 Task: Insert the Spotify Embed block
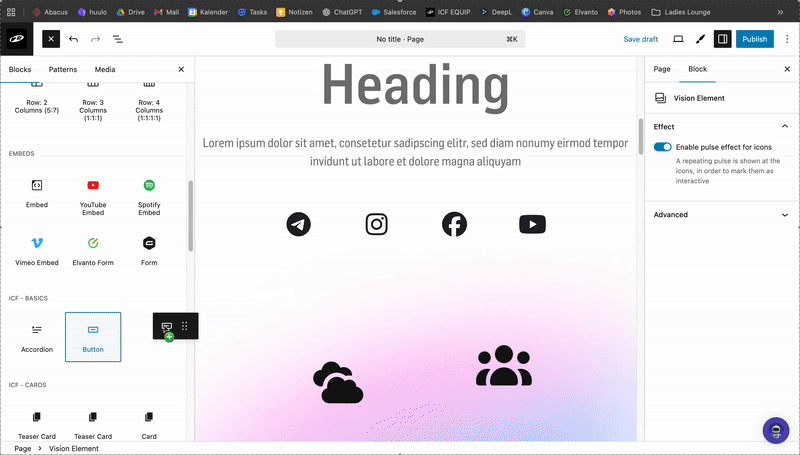click(x=149, y=197)
